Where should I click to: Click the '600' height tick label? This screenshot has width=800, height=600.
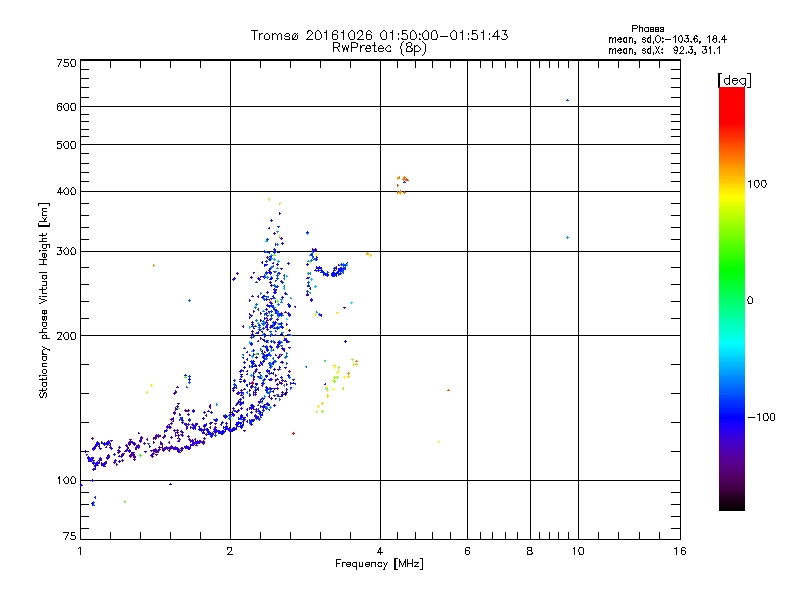(66, 107)
